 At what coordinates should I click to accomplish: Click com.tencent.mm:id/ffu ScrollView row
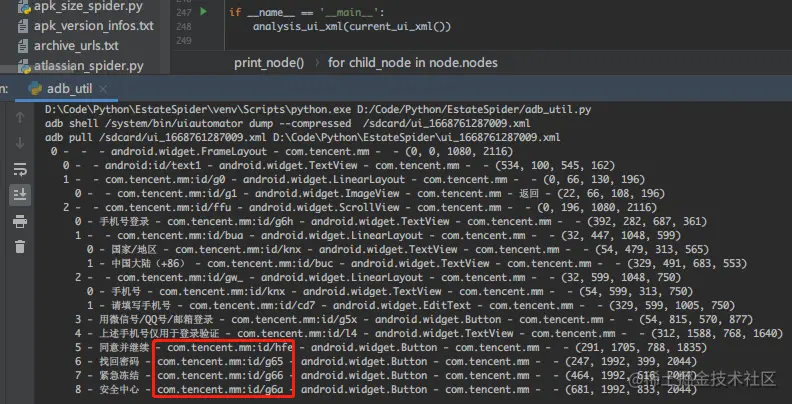click(360, 208)
